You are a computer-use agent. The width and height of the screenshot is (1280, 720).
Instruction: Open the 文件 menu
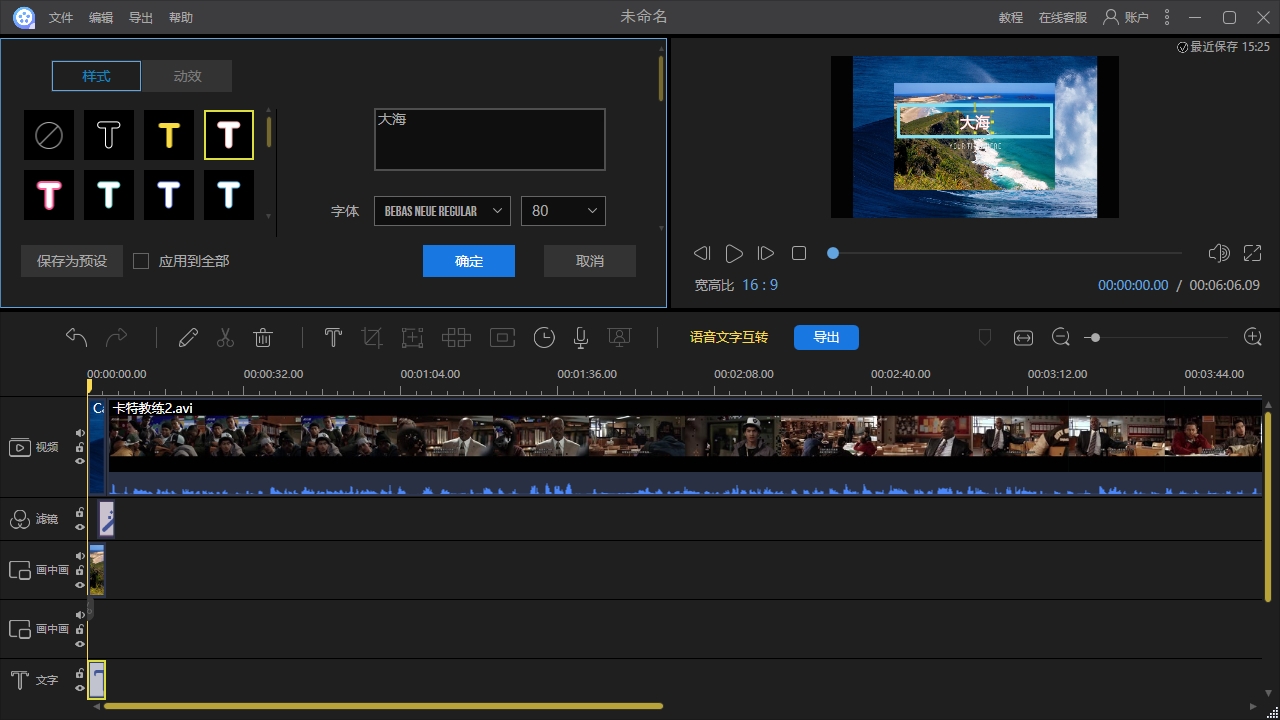pyautogui.click(x=61, y=18)
